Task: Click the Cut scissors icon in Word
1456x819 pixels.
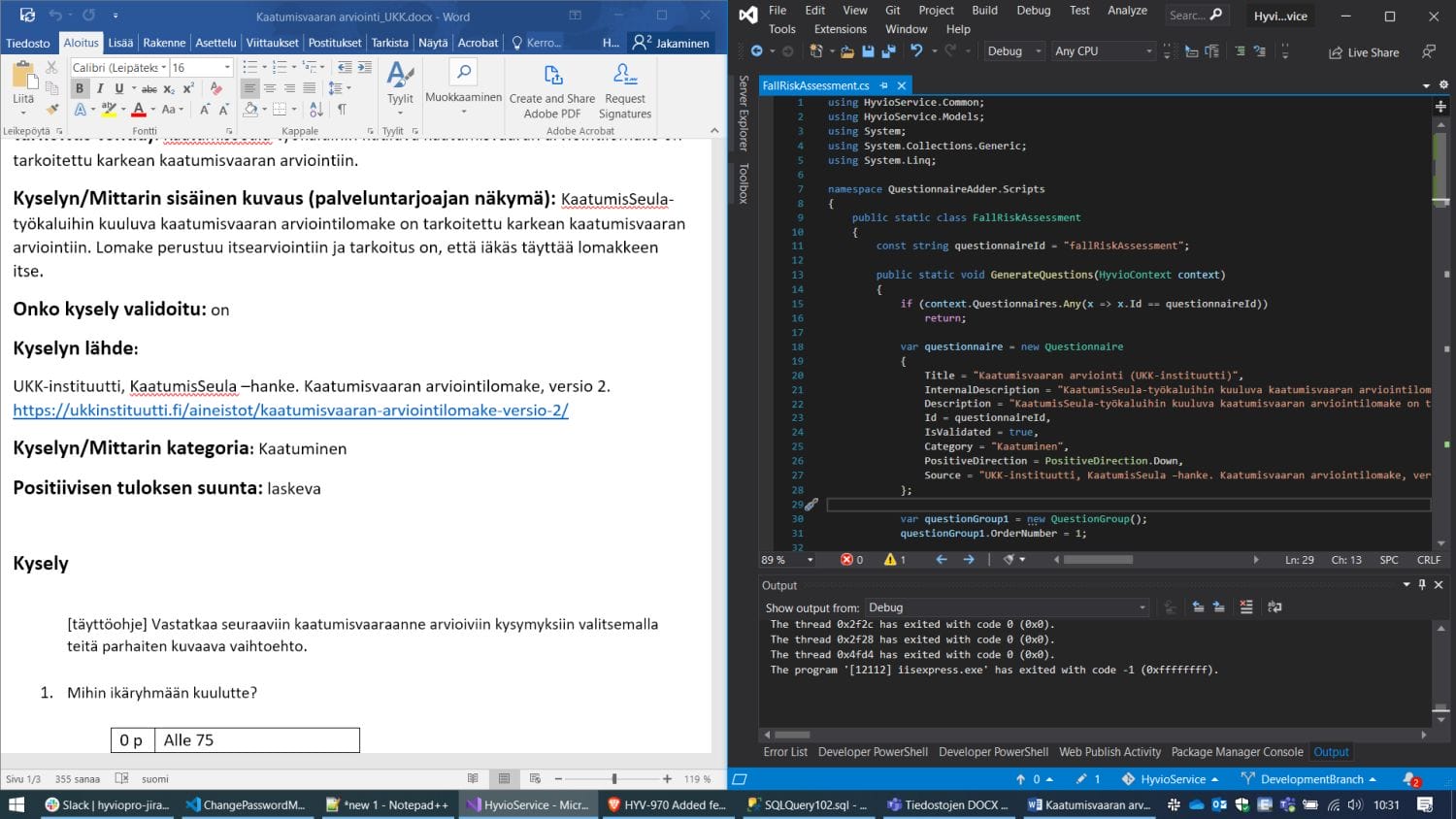Action: pos(51,68)
